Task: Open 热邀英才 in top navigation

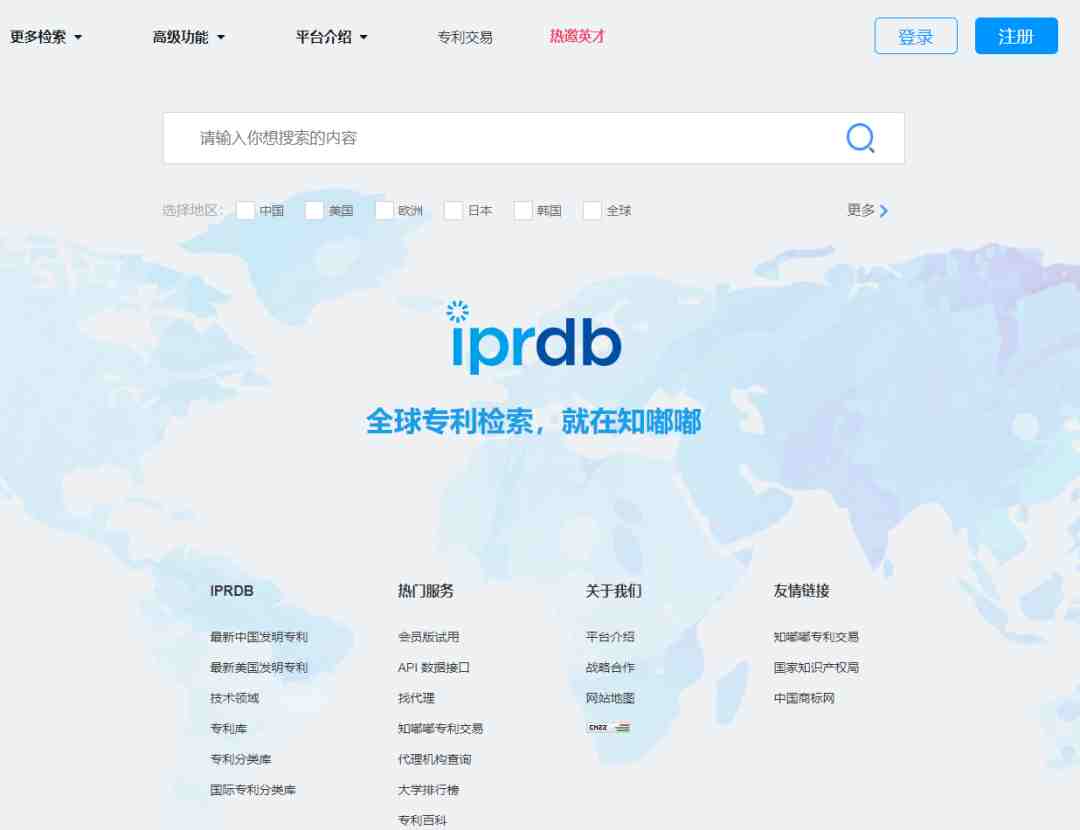Action: [577, 37]
